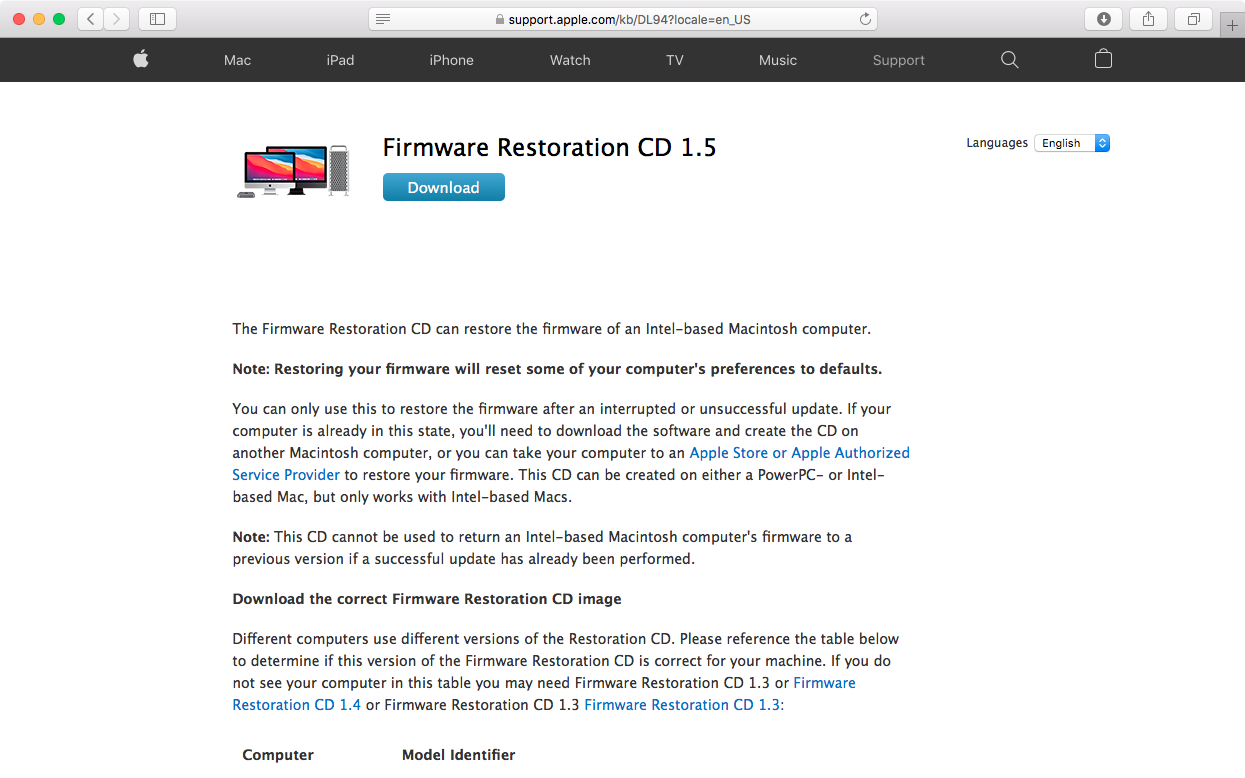Open the Mac navigation item
Image resolution: width=1245 pixels, height=778 pixels.
tap(238, 60)
